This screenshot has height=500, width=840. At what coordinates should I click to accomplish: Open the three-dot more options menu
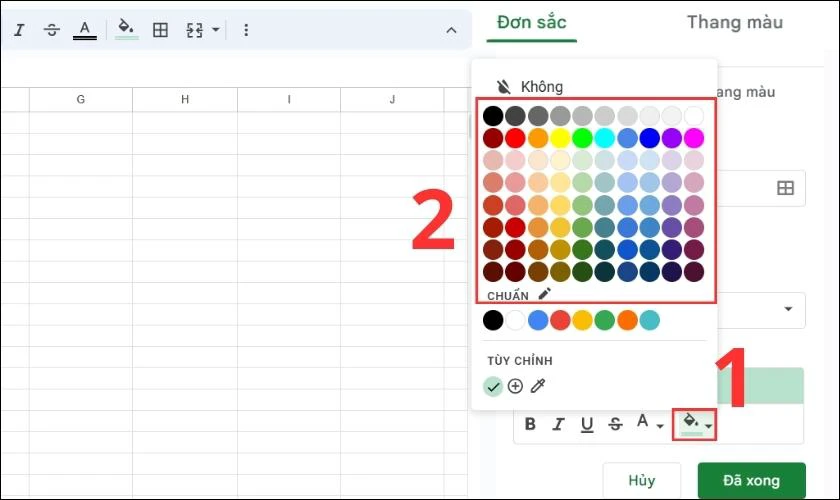pos(246,30)
